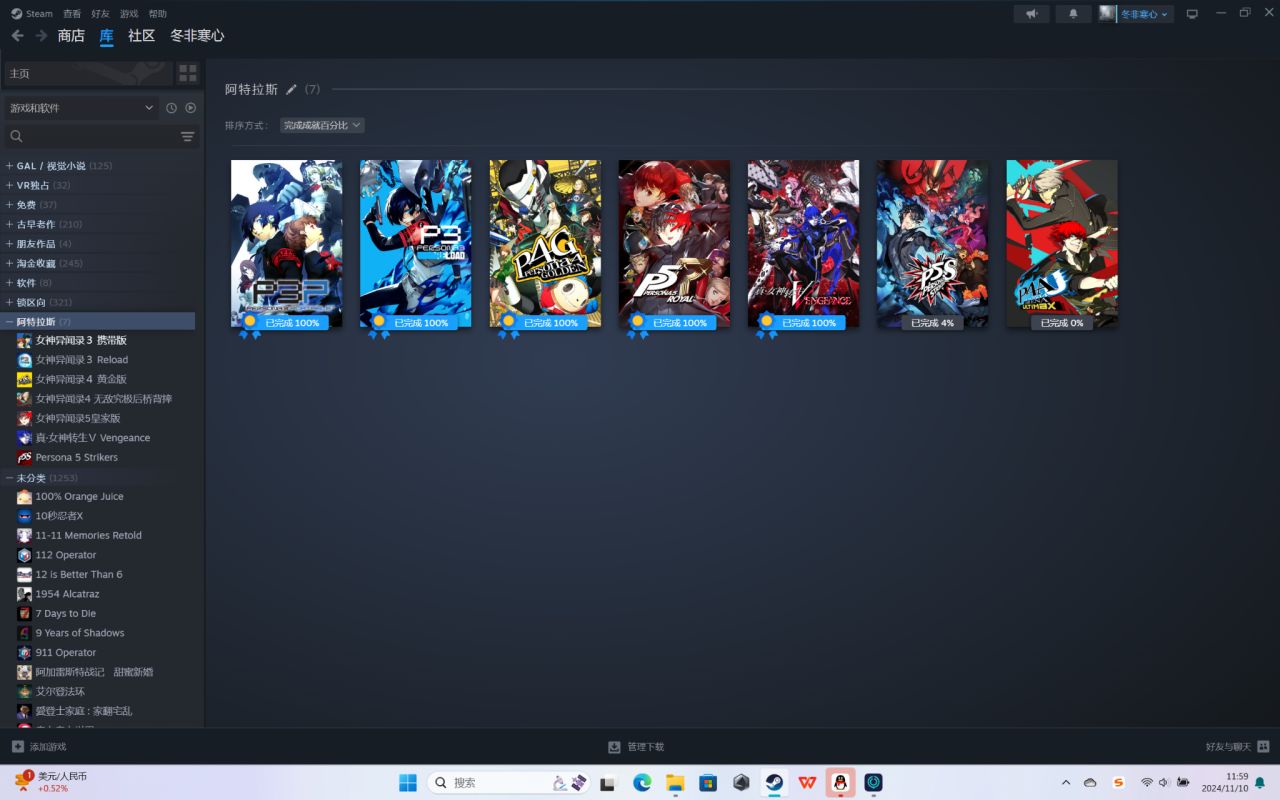
Task: Open Microsoft Edge from taskbar
Action: pos(642,782)
